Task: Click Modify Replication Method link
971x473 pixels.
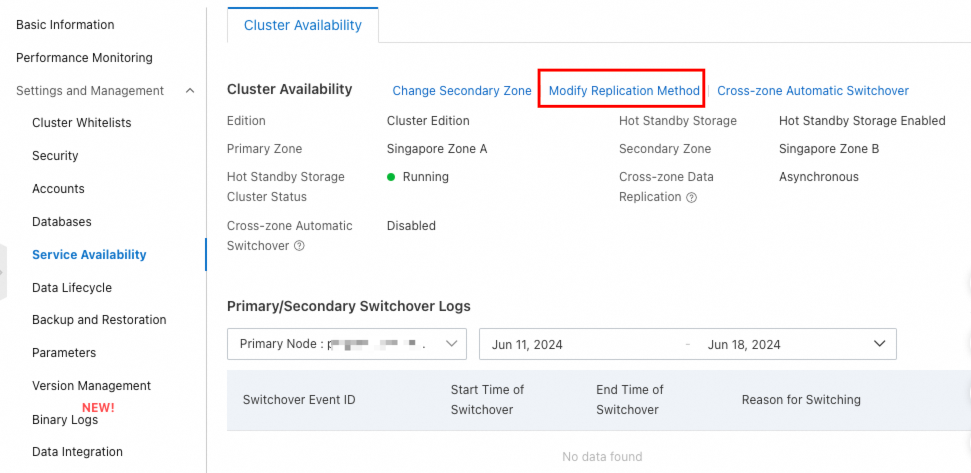Action: click(624, 91)
